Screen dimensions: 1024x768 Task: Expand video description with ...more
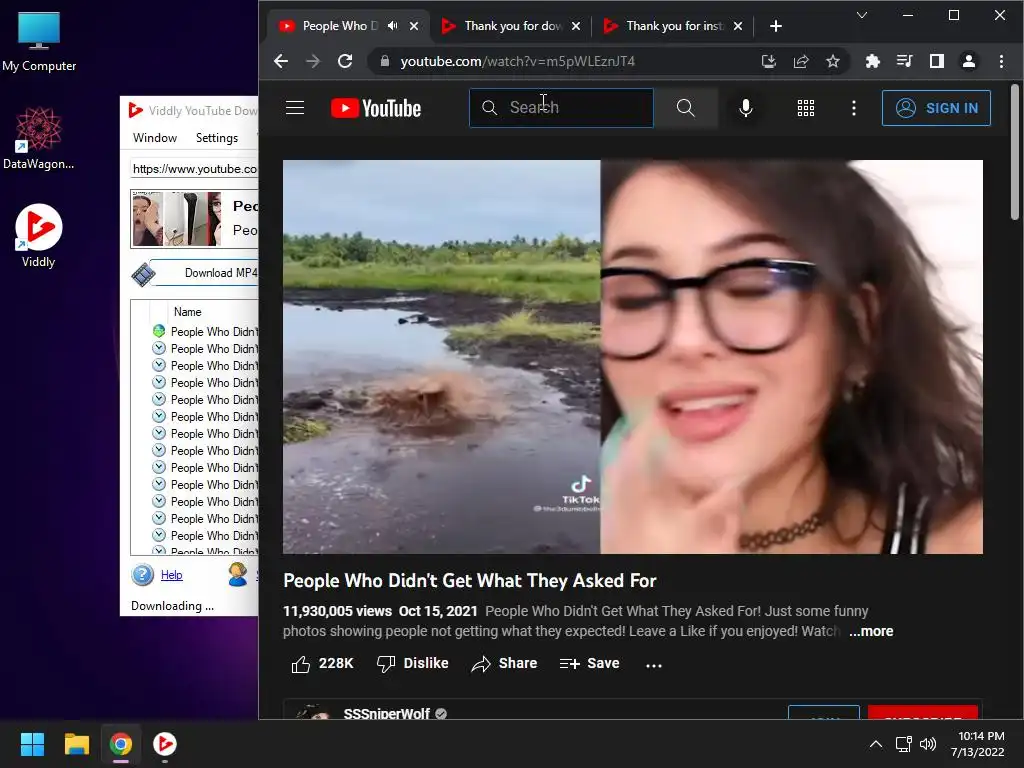(871, 632)
